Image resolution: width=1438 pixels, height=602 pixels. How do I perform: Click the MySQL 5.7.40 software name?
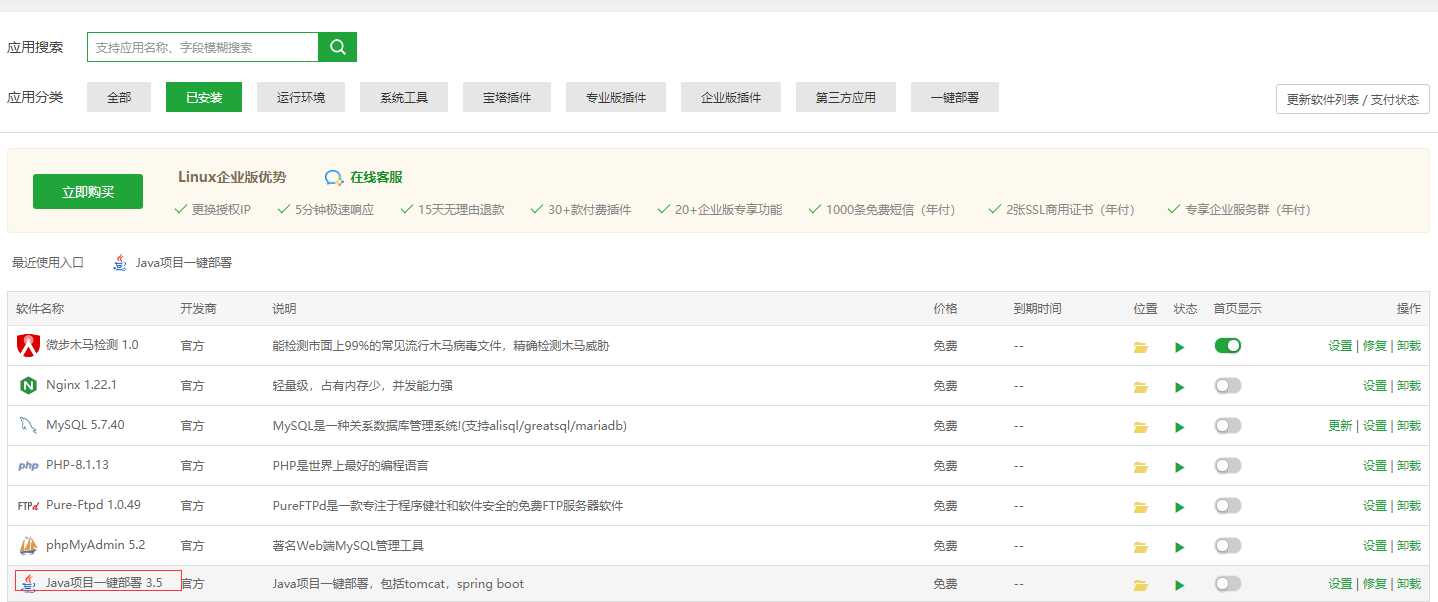[x=85, y=425]
